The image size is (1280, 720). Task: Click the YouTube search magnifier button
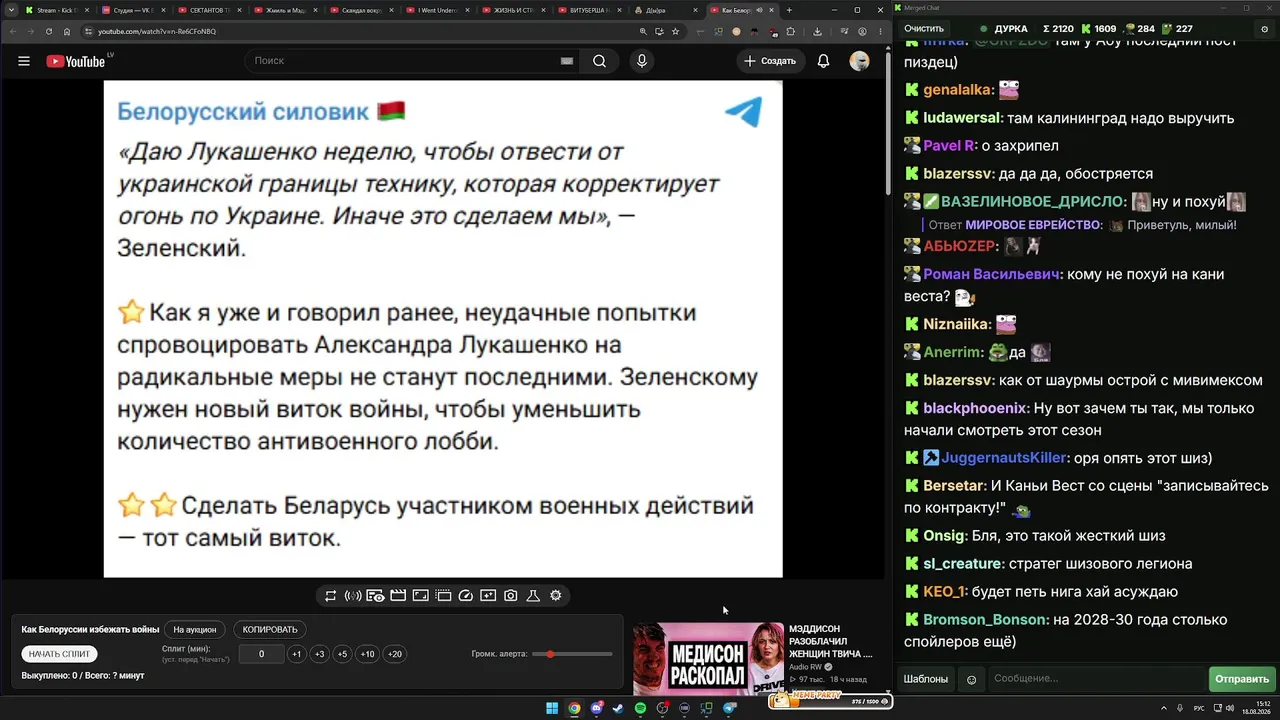[599, 61]
